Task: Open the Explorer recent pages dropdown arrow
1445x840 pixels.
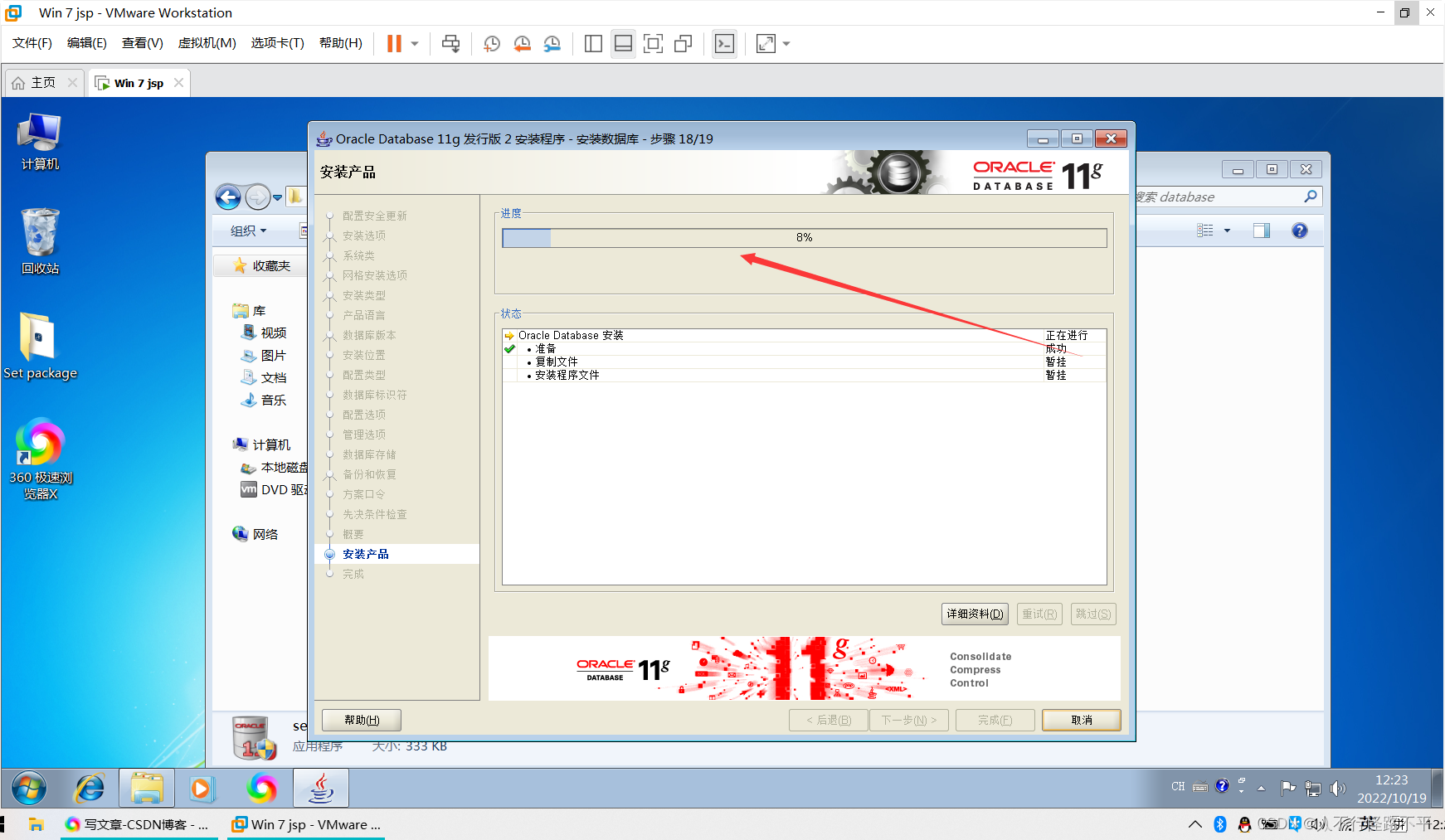Action: point(278,197)
